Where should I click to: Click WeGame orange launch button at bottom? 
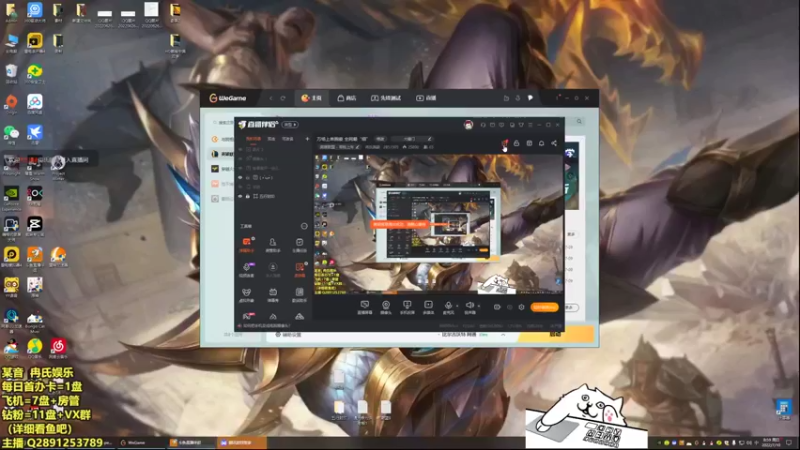click(556, 334)
